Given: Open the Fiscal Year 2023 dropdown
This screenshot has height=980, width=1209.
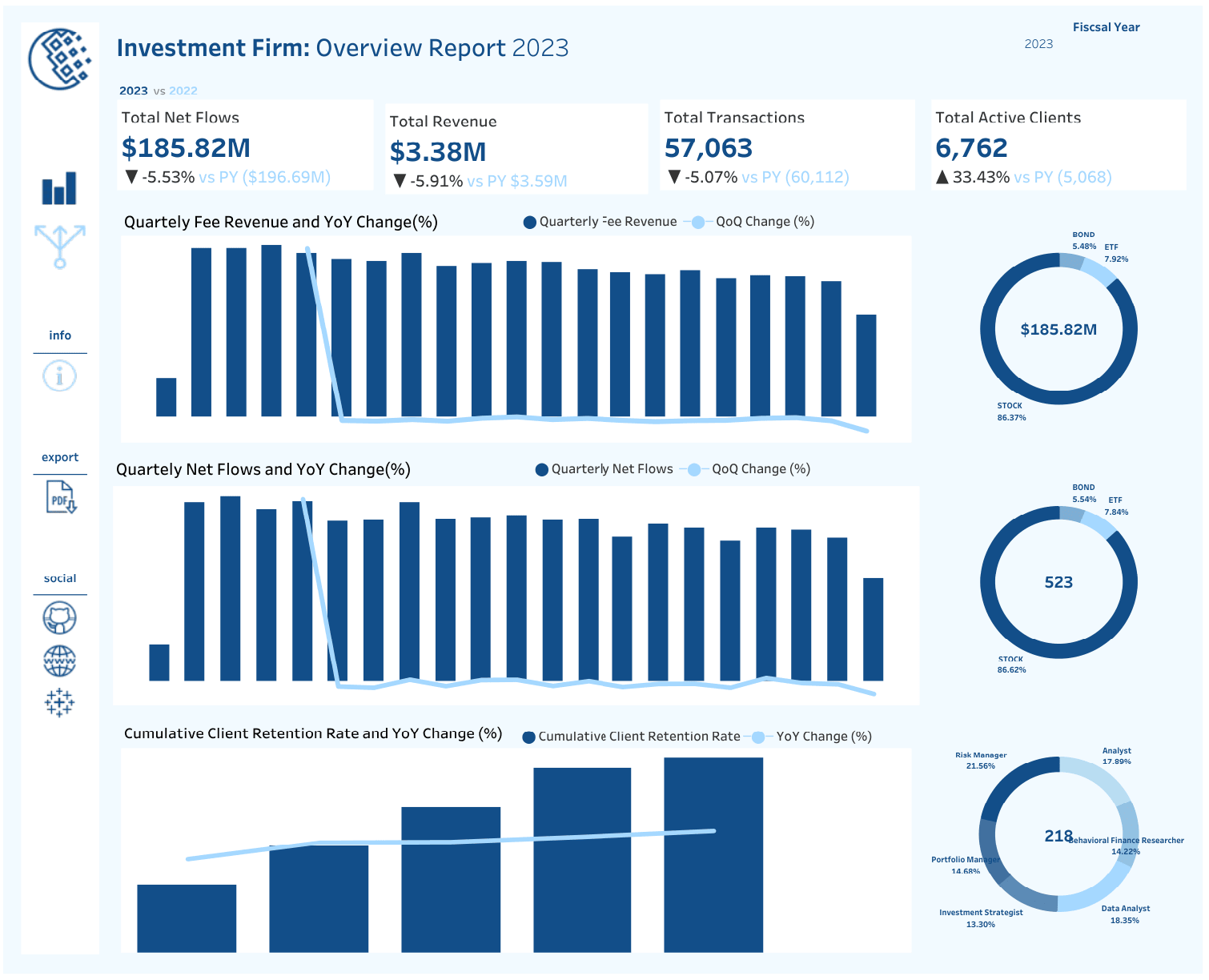Looking at the screenshot, I should click(x=1038, y=44).
